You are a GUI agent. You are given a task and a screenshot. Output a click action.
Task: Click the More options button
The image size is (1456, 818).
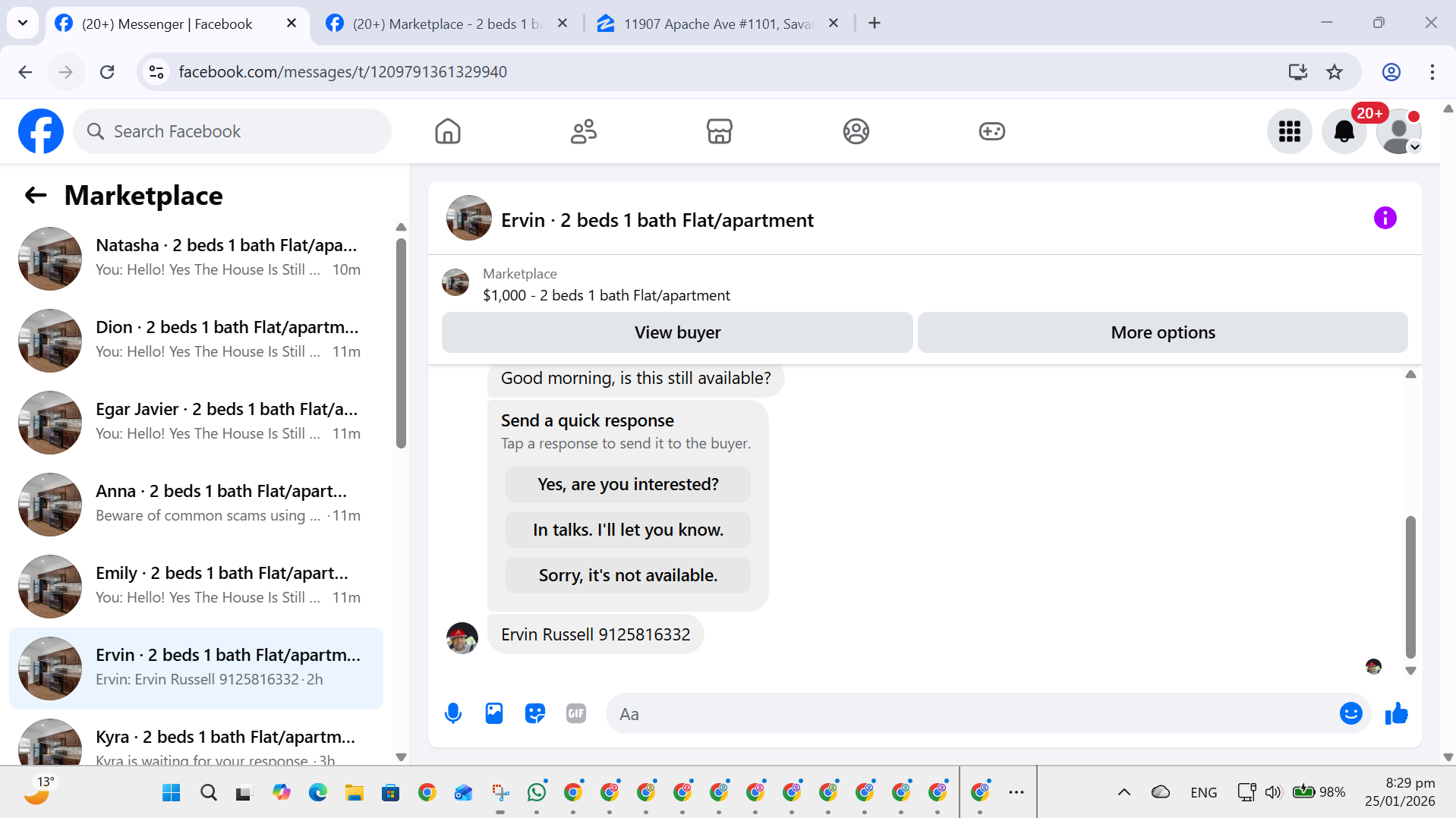click(x=1162, y=332)
